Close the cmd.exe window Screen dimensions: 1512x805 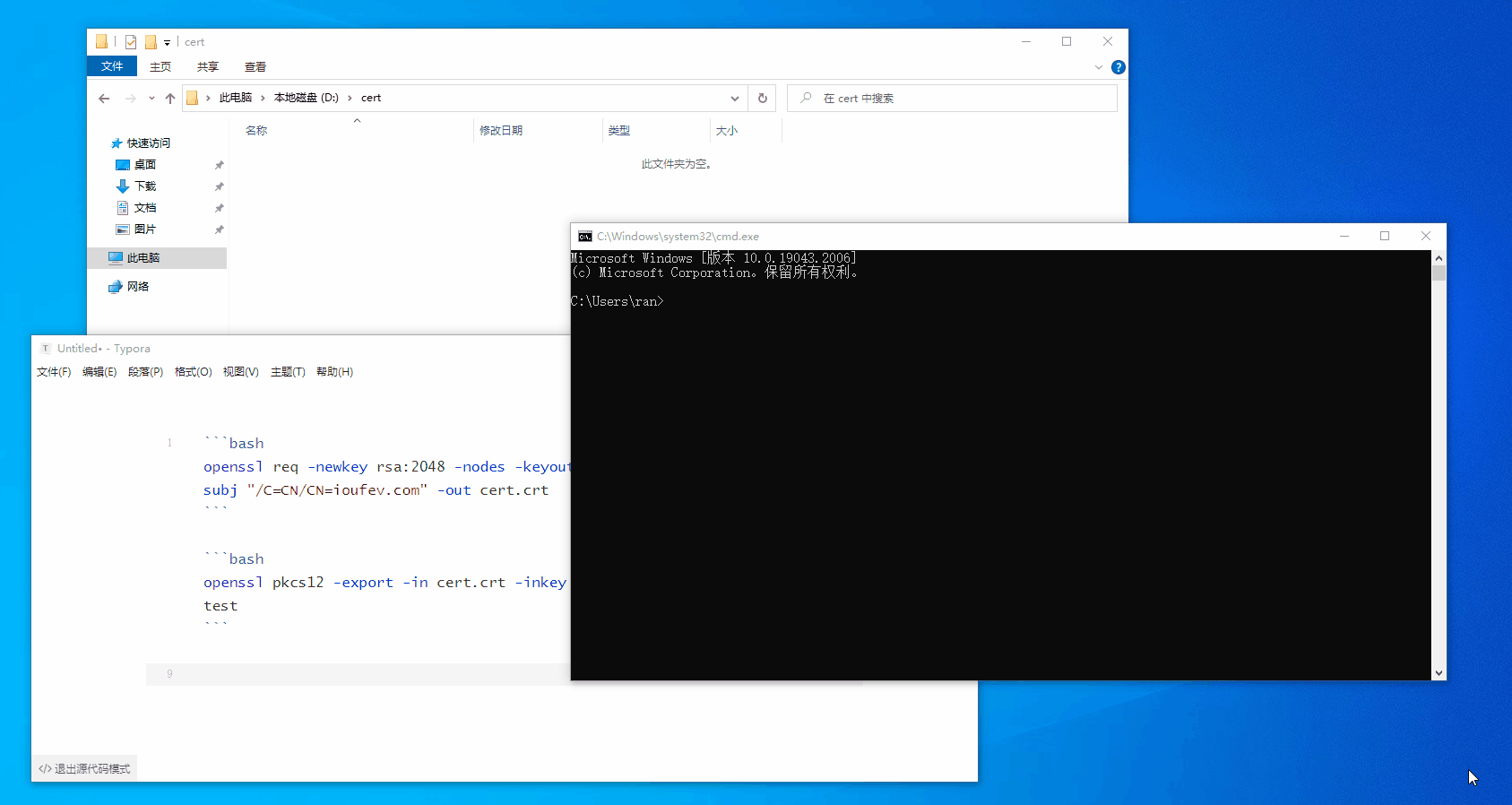coord(1426,237)
